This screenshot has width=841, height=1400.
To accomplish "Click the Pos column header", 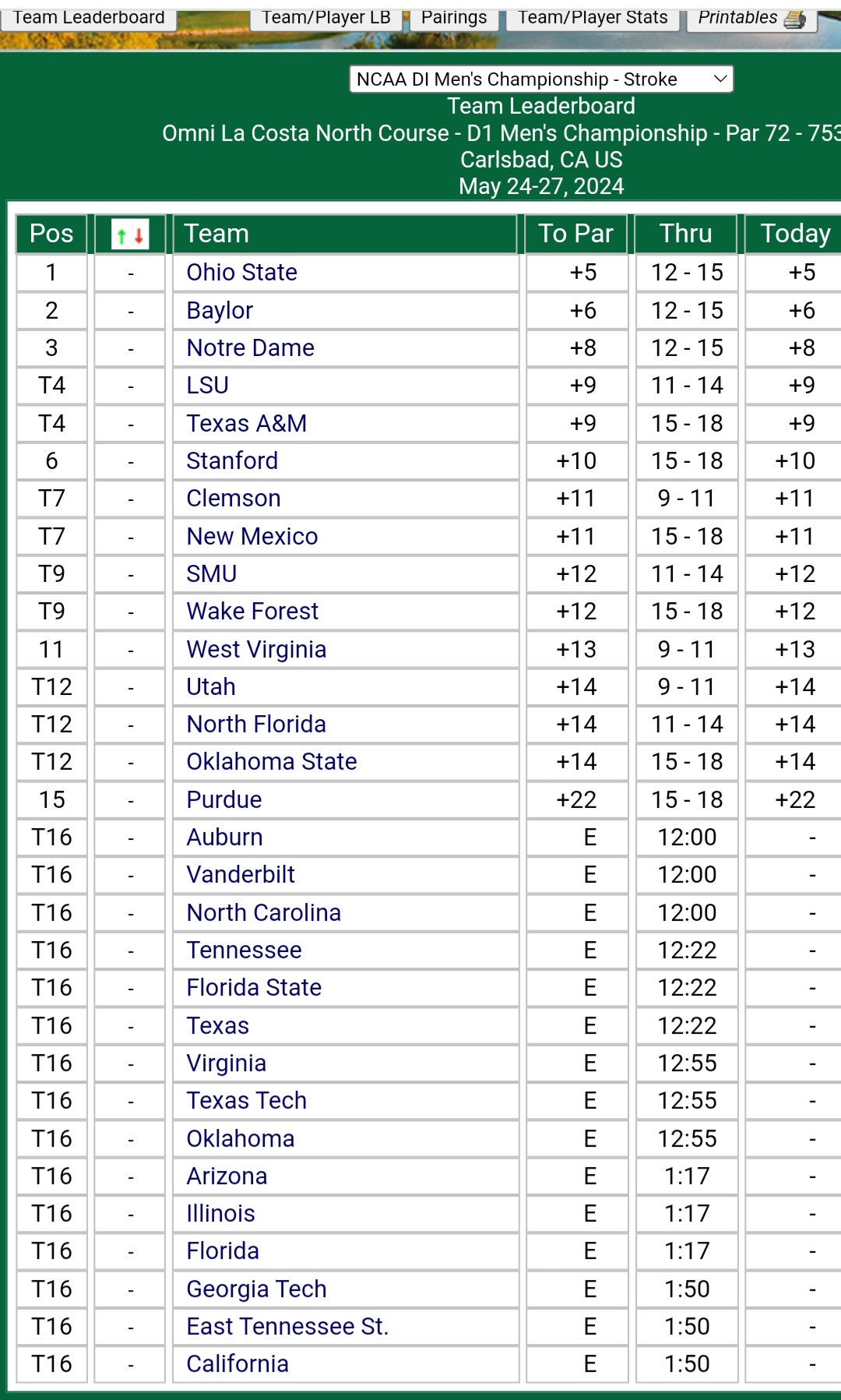I will coord(51,234).
